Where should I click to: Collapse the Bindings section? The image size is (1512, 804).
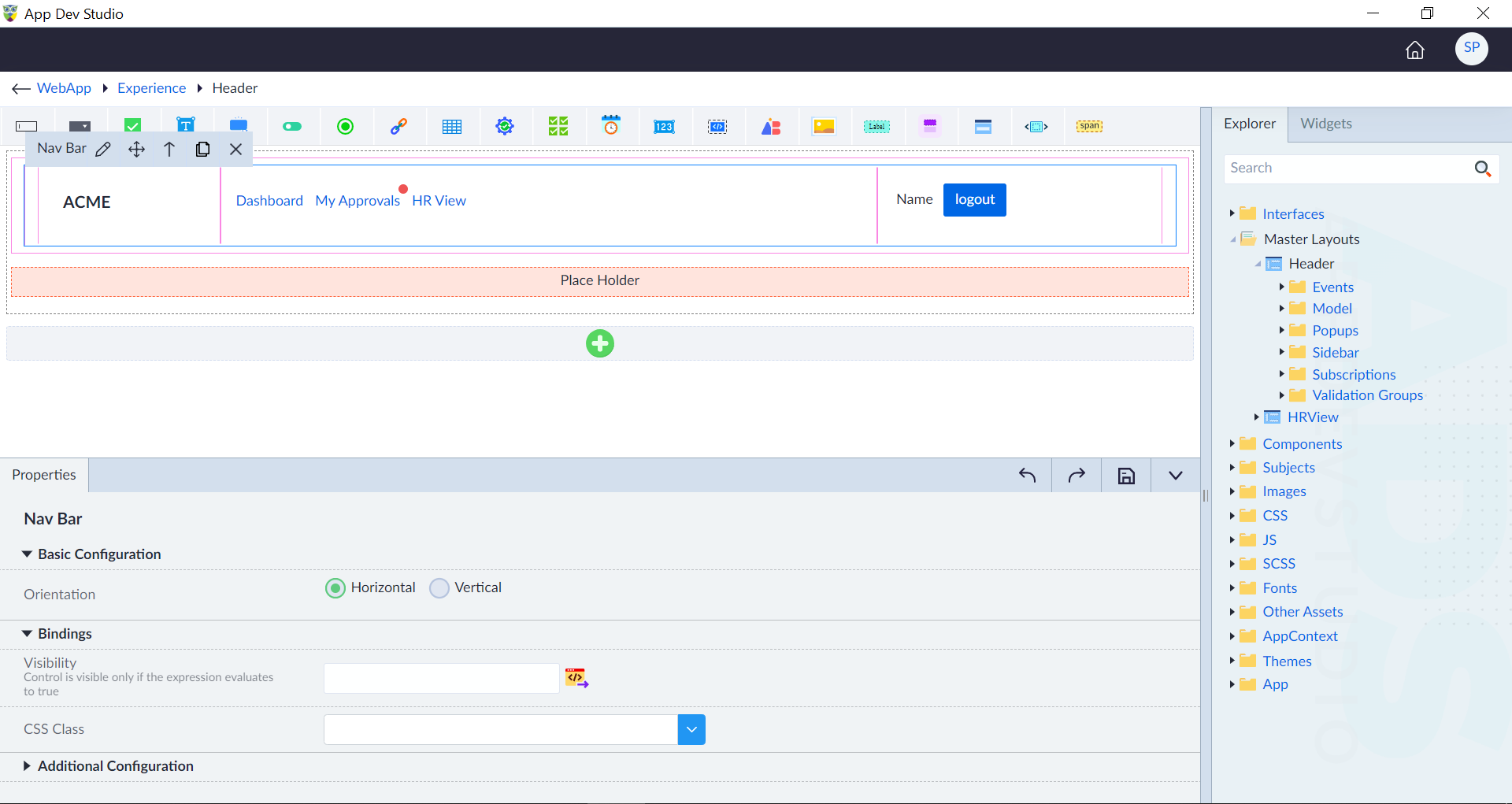pyautogui.click(x=27, y=634)
